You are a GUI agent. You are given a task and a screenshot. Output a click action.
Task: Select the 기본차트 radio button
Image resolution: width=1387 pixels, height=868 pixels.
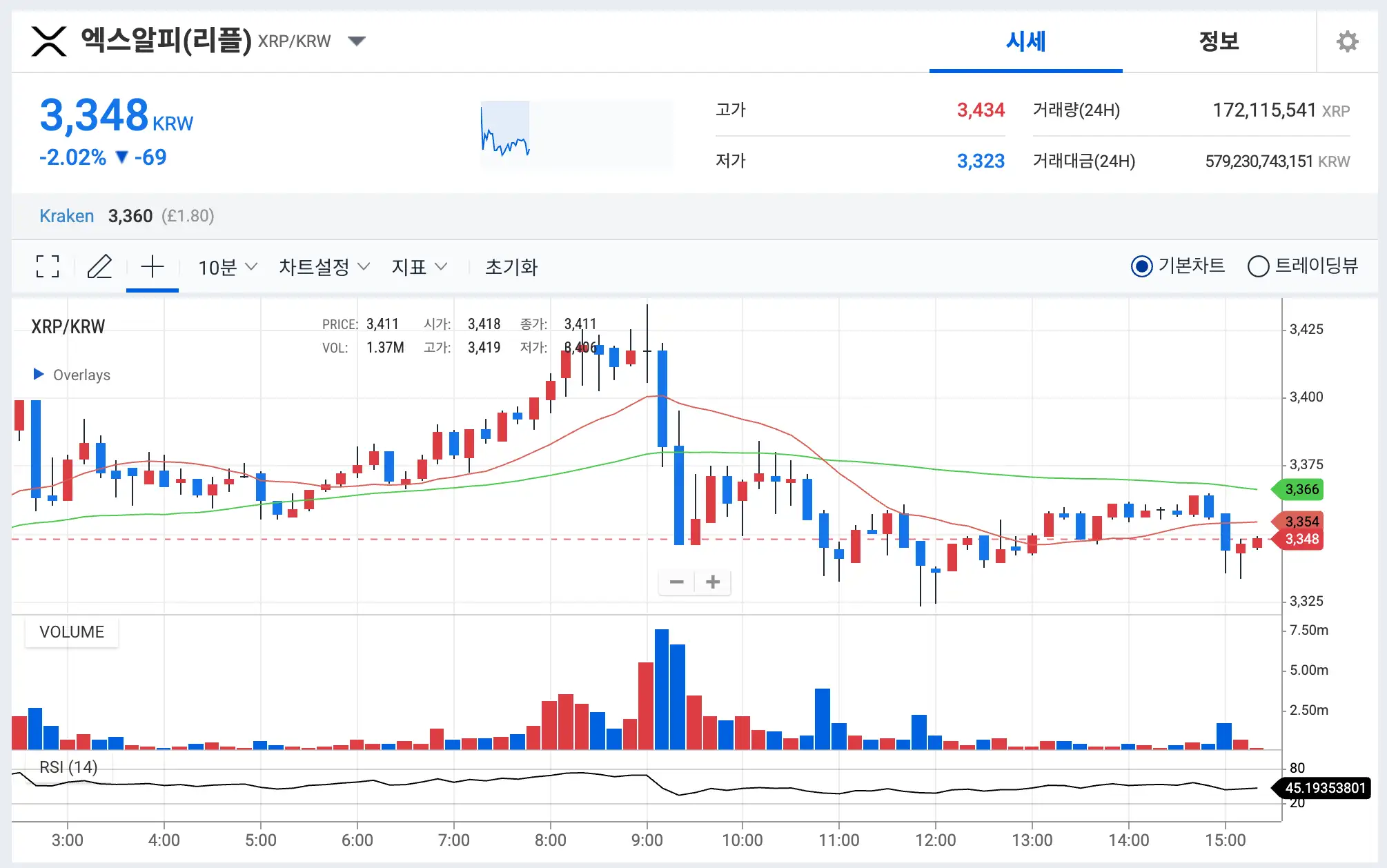coord(1143,266)
